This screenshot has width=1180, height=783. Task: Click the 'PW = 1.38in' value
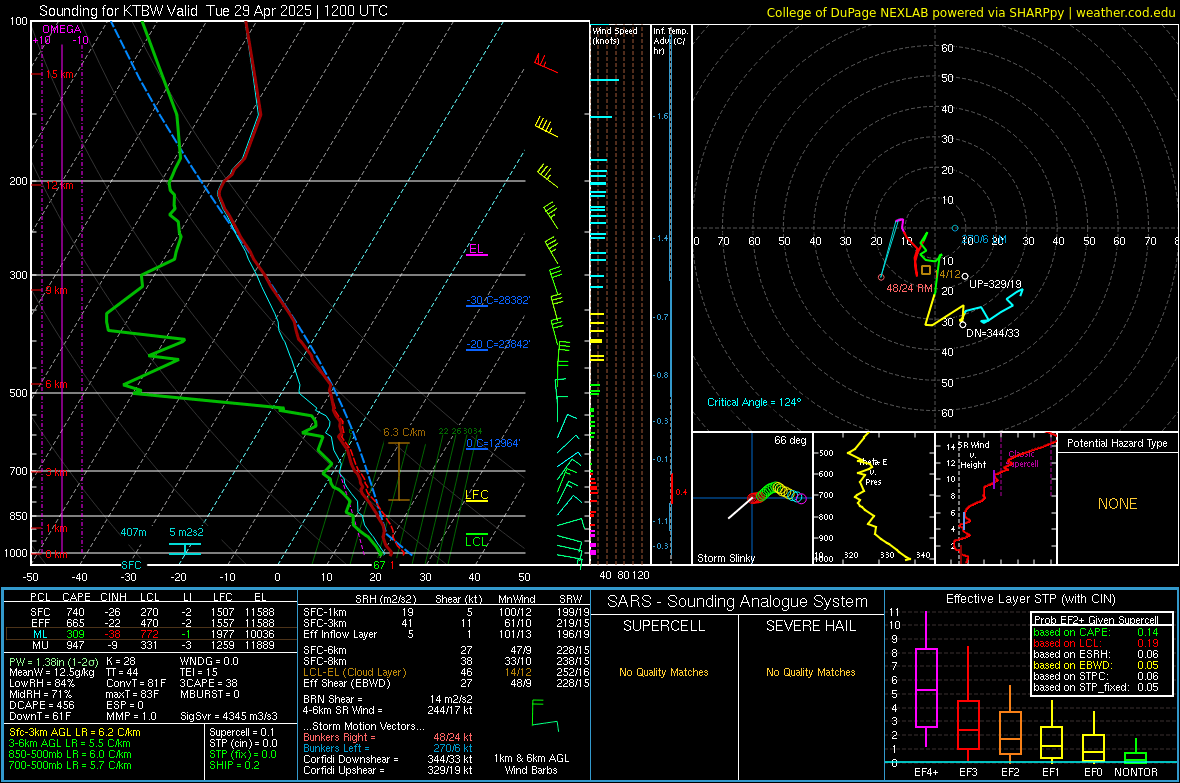pyautogui.click(x=53, y=661)
